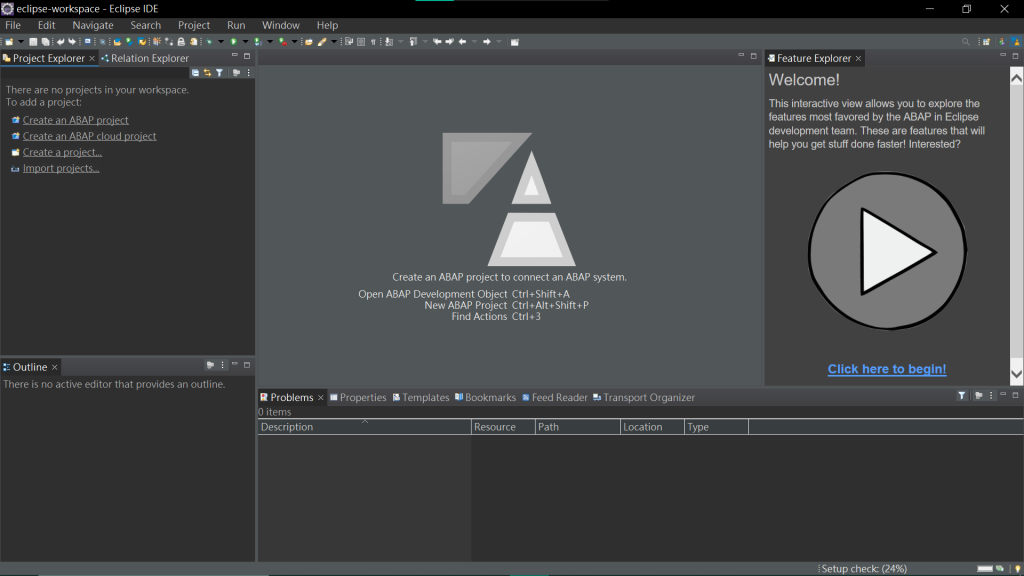1024x576 pixels.
Task: Click the Search pencil icon in toolbar
Action: tap(322, 42)
